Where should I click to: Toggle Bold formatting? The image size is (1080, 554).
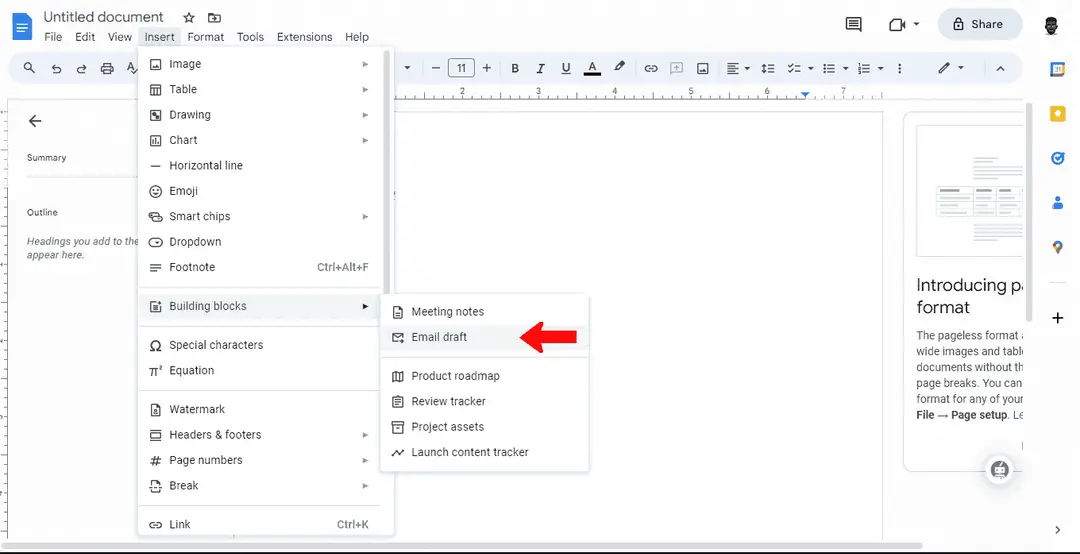[515, 68]
